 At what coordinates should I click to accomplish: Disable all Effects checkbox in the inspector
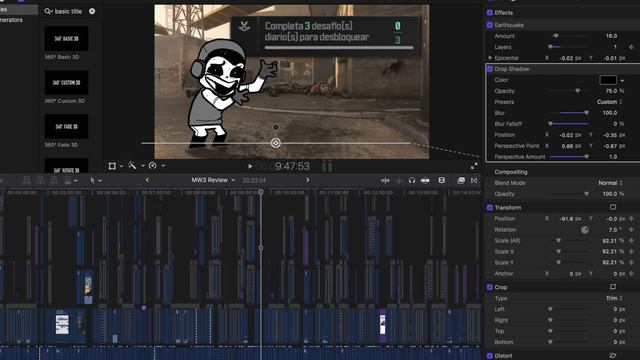click(x=490, y=13)
